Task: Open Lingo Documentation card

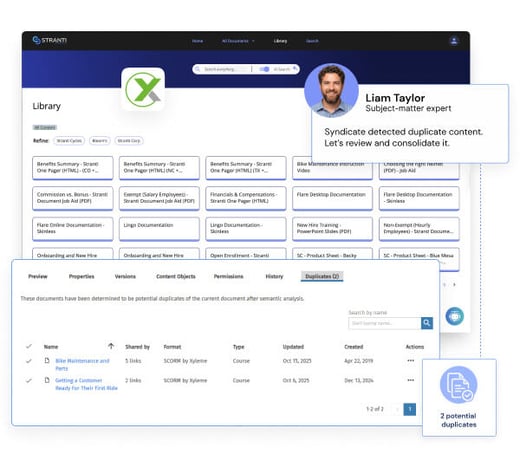Action: click(x=159, y=229)
